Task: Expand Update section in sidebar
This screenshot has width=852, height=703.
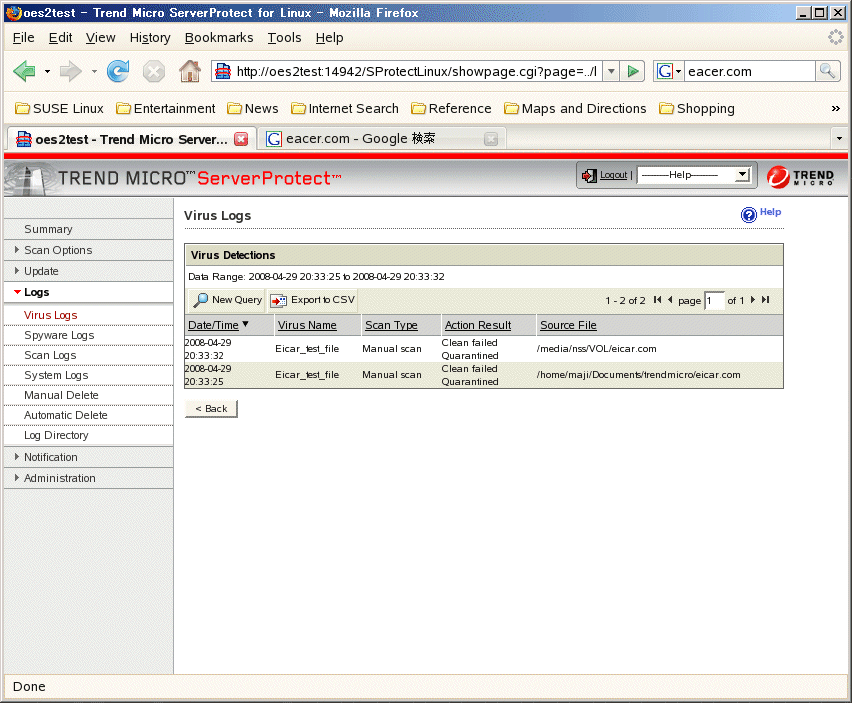Action: (x=41, y=271)
